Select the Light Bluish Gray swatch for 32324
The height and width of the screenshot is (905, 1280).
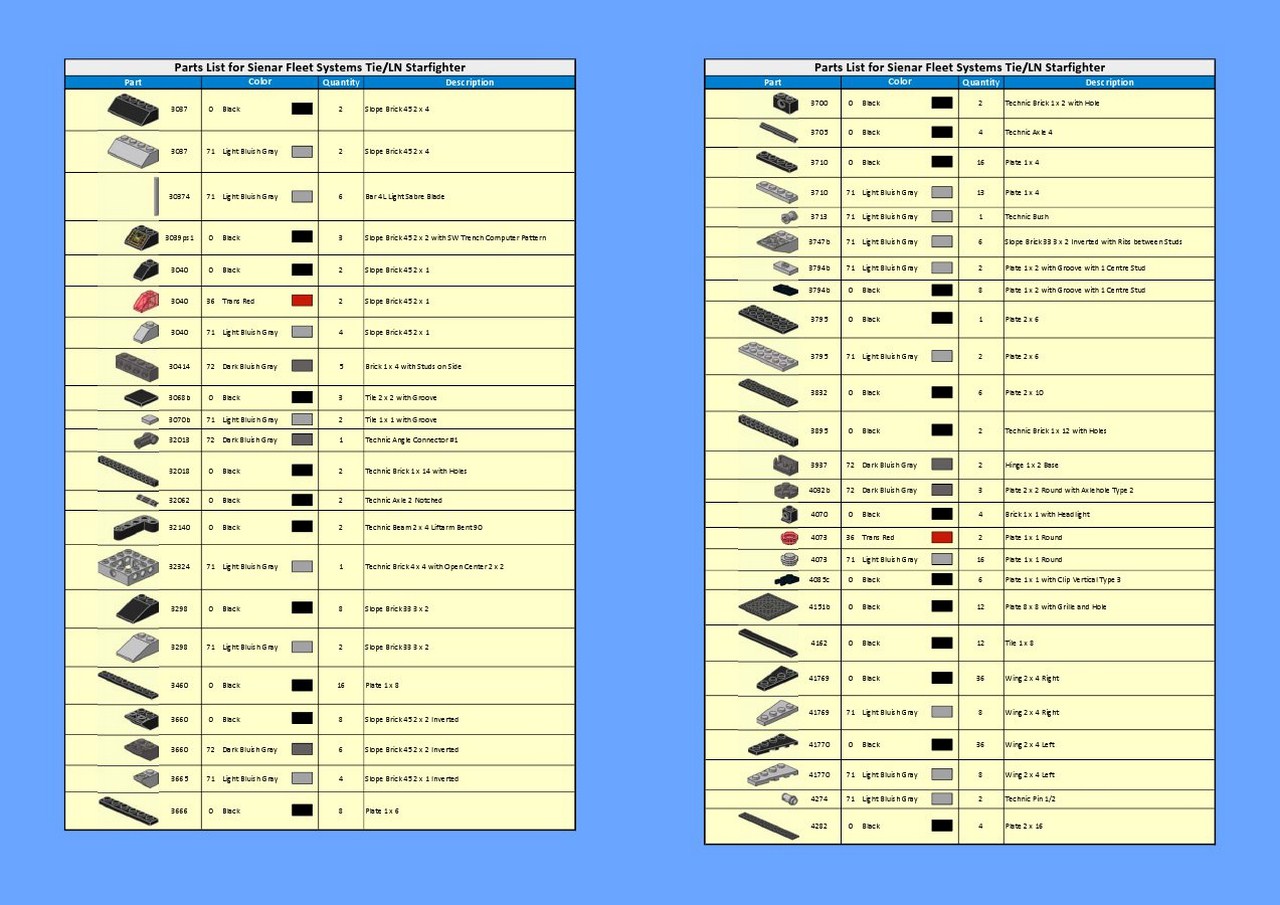302,566
